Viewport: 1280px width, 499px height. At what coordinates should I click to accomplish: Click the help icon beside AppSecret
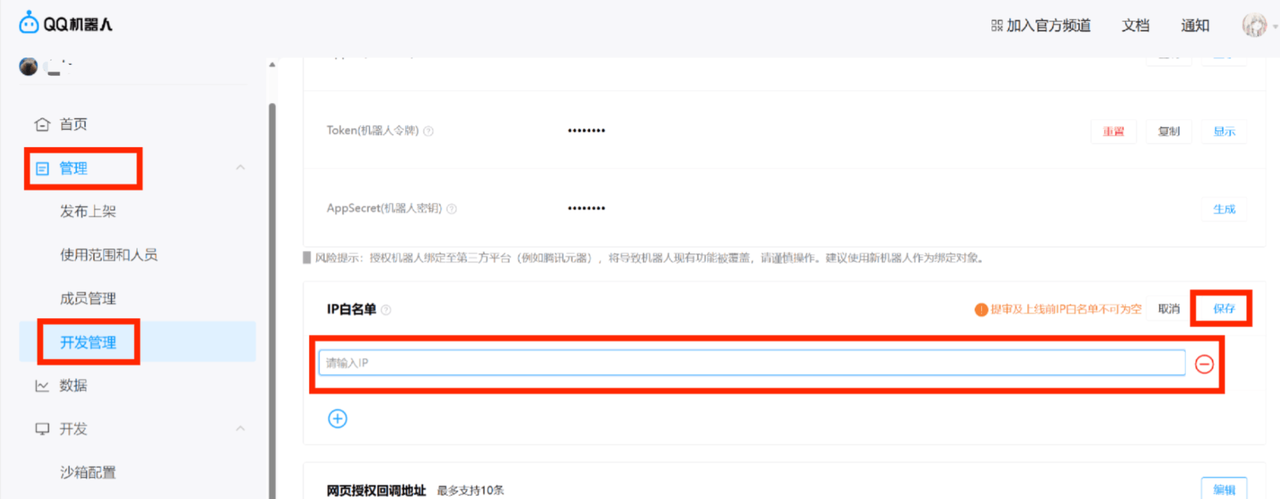coord(452,209)
